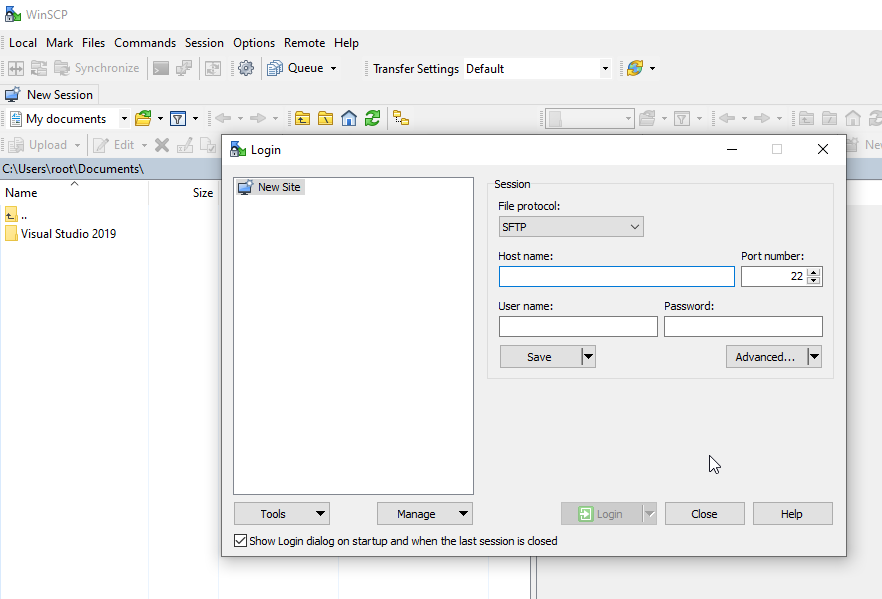Click the Close button in Login dialog

(x=705, y=514)
